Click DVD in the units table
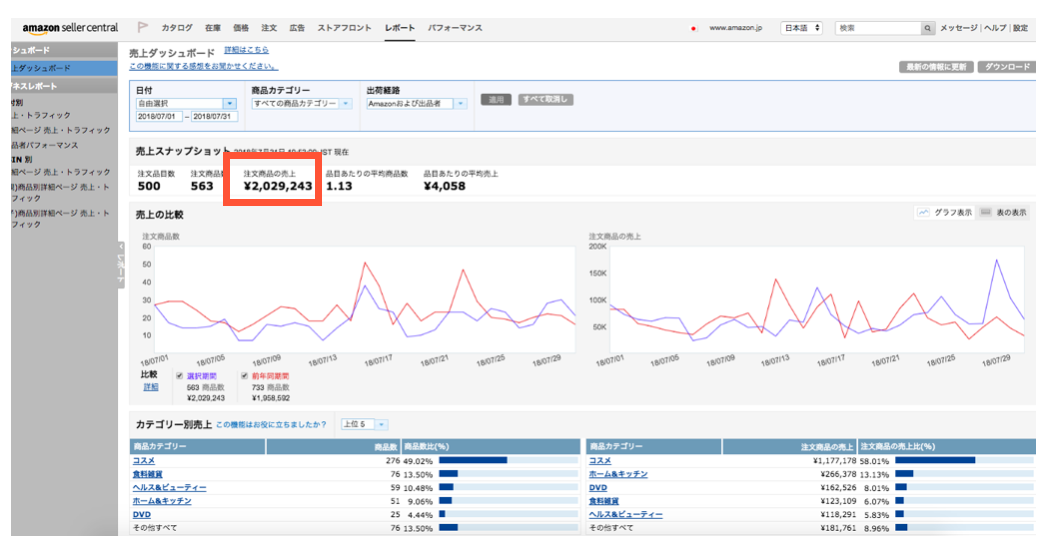The width and height of the screenshot is (1042, 546). (142, 515)
